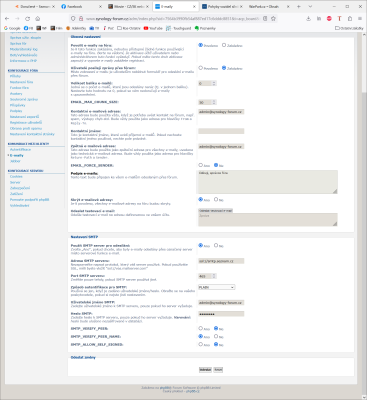Switch to the tab next to Facebook
Viewport: 367px width, 400px height.
tap(128, 6)
